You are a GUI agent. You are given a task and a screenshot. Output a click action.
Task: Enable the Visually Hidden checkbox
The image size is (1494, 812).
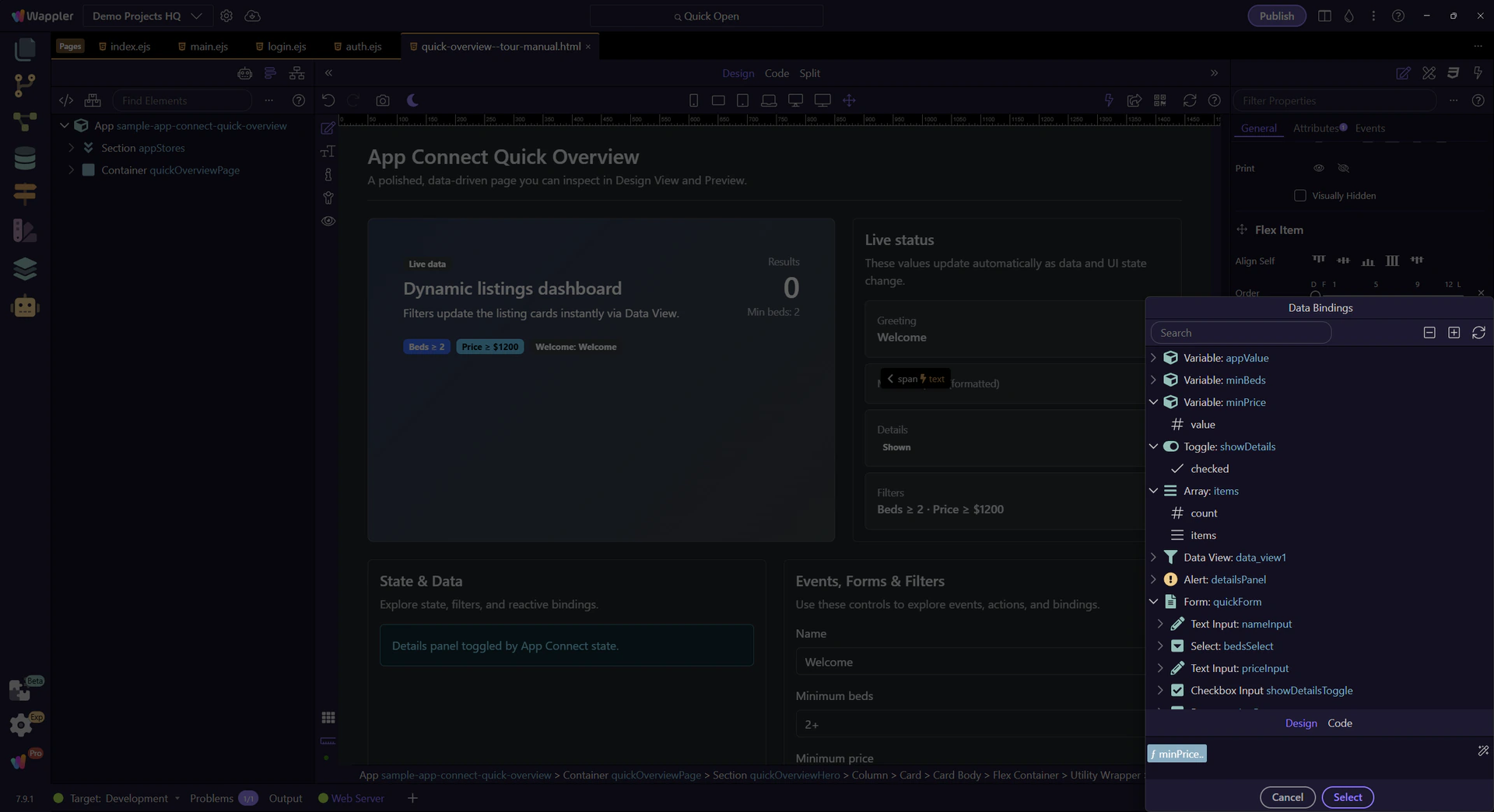(1299, 196)
